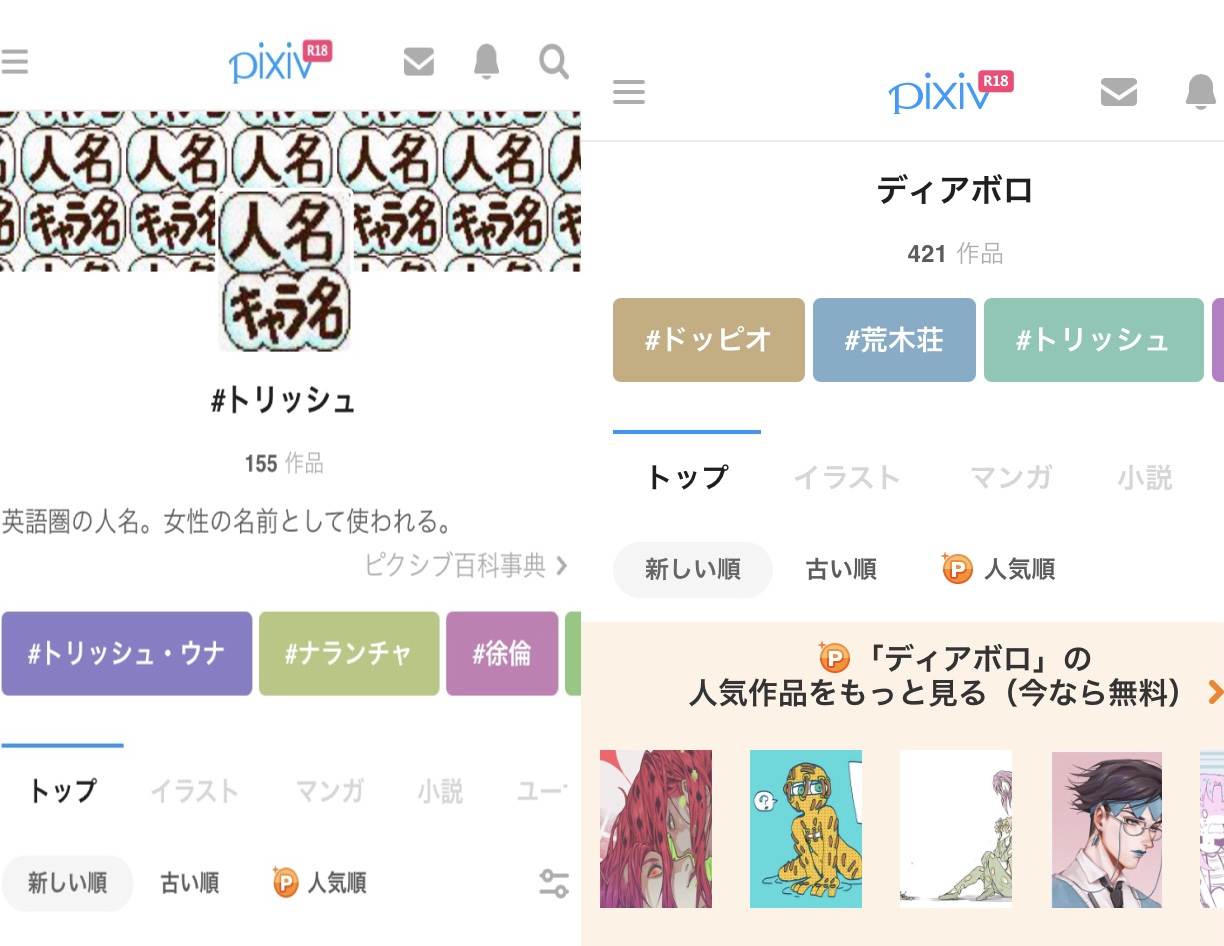The image size is (1224, 946).
Task: Click the pixiv logo on right screen
Action: [950, 91]
